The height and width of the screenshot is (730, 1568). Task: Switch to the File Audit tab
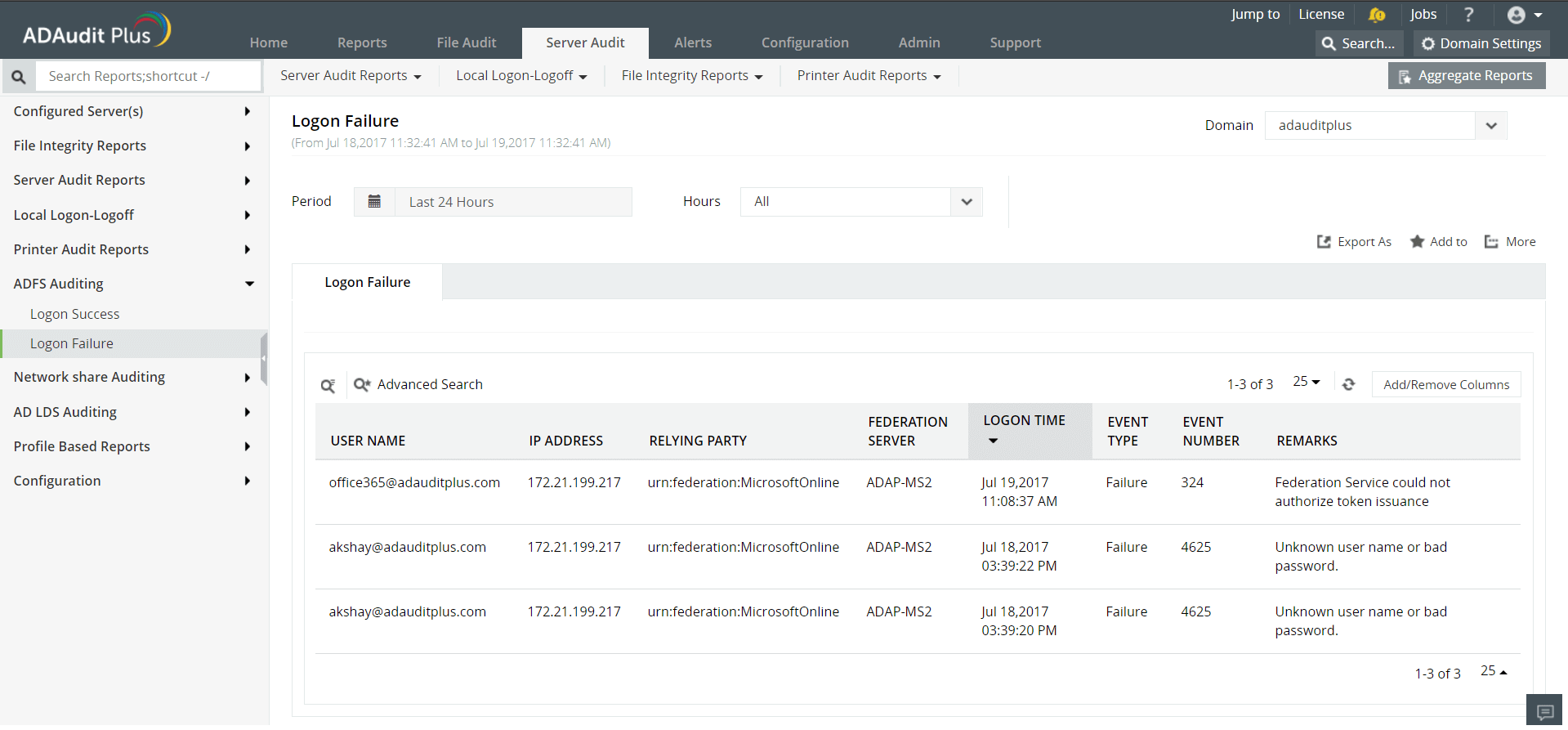pyautogui.click(x=467, y=43)
